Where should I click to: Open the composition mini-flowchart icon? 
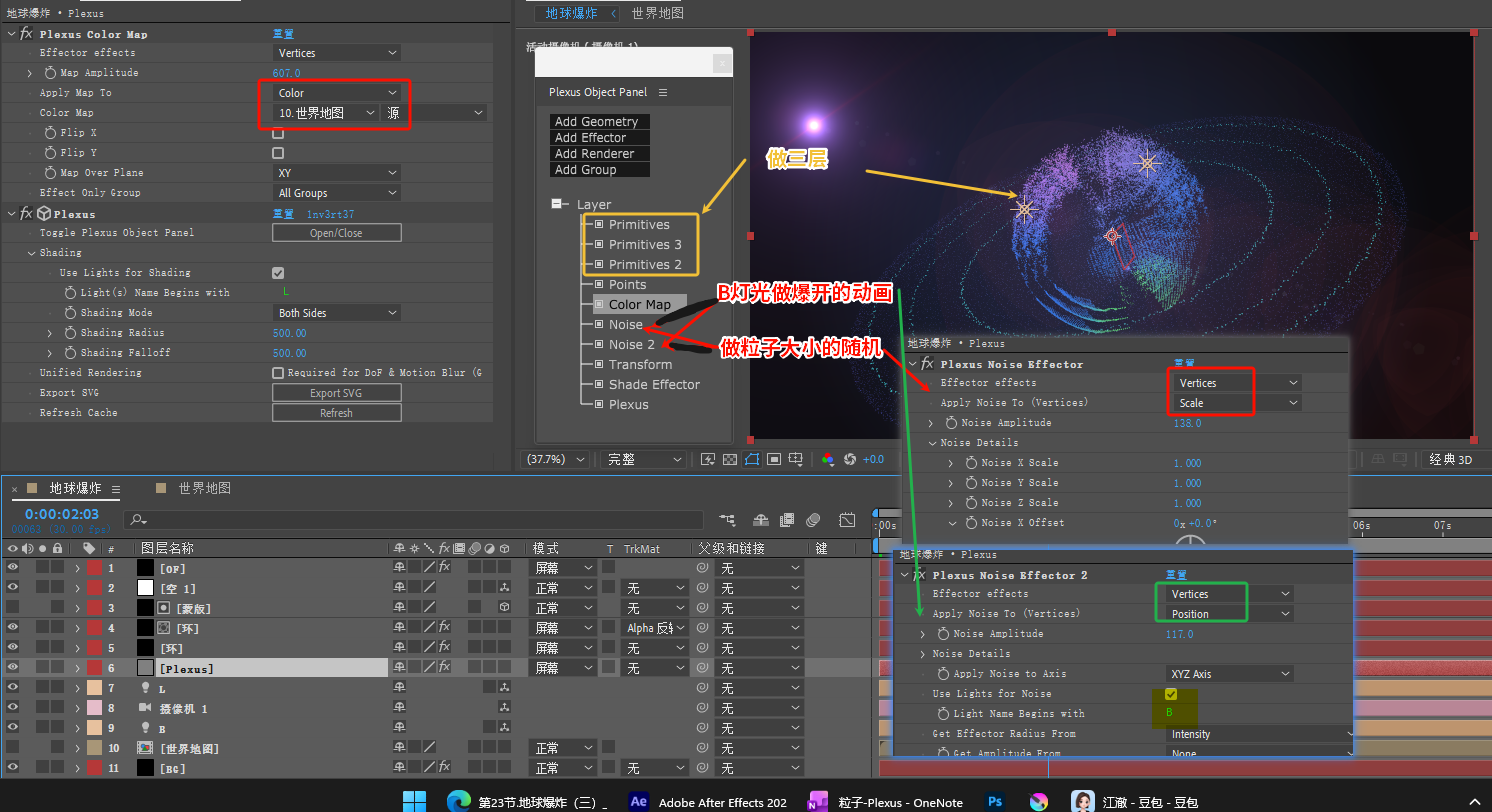tap(727, 521)
